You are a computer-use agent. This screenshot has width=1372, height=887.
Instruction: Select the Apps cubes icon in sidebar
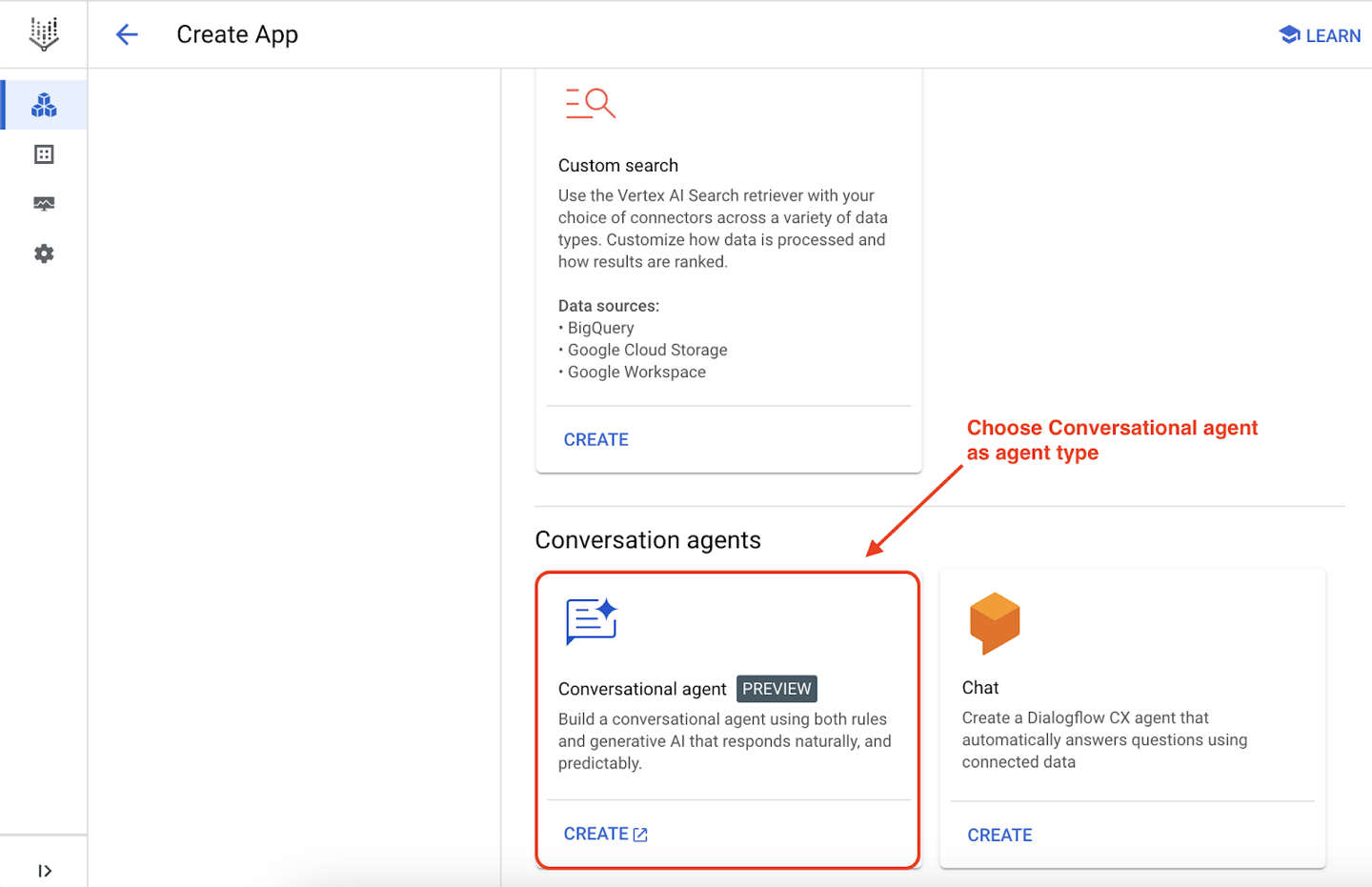click(x=44, y=105)
